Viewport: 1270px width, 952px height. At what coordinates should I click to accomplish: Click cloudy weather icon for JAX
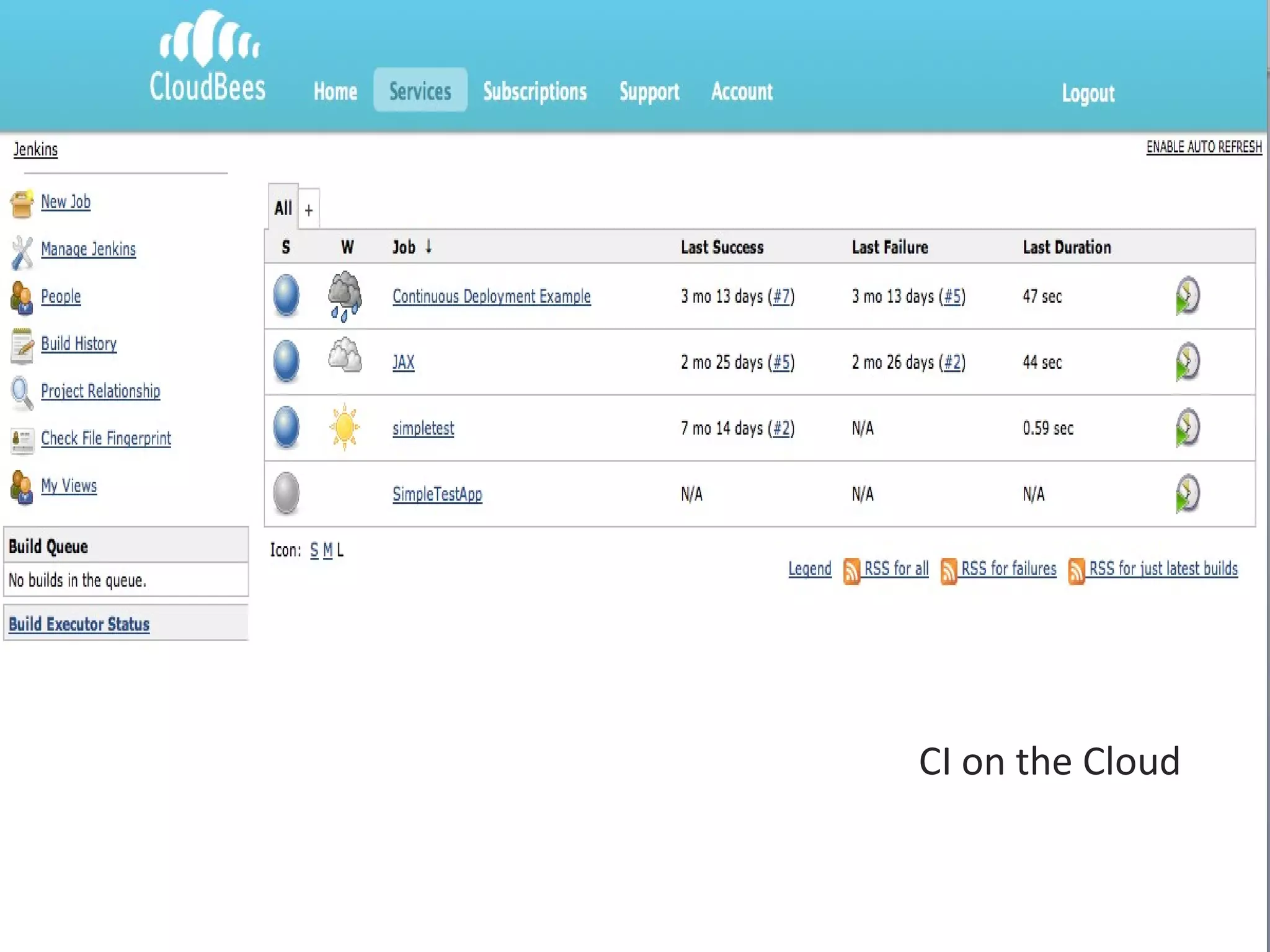[x=345, y=355]
